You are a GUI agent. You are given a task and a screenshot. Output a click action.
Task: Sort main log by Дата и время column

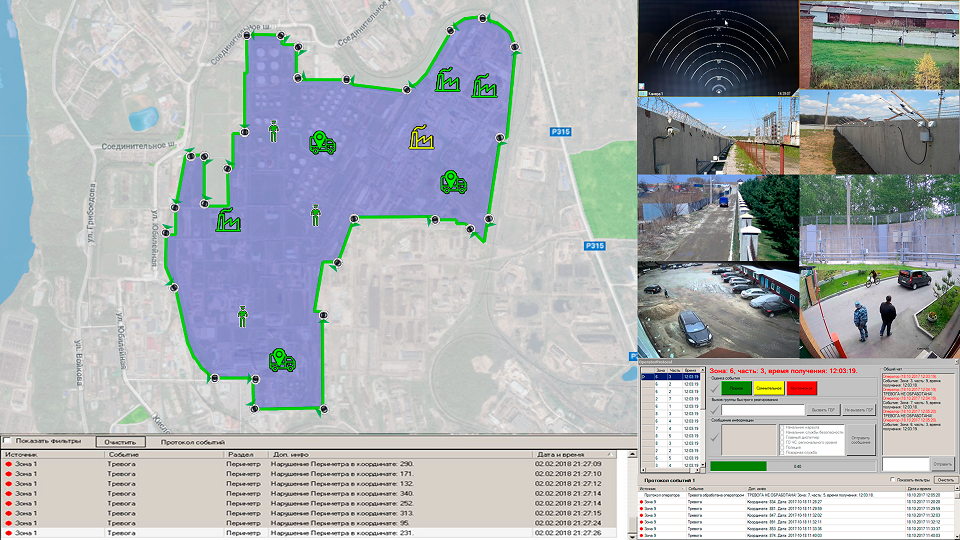tap(574, 454)
